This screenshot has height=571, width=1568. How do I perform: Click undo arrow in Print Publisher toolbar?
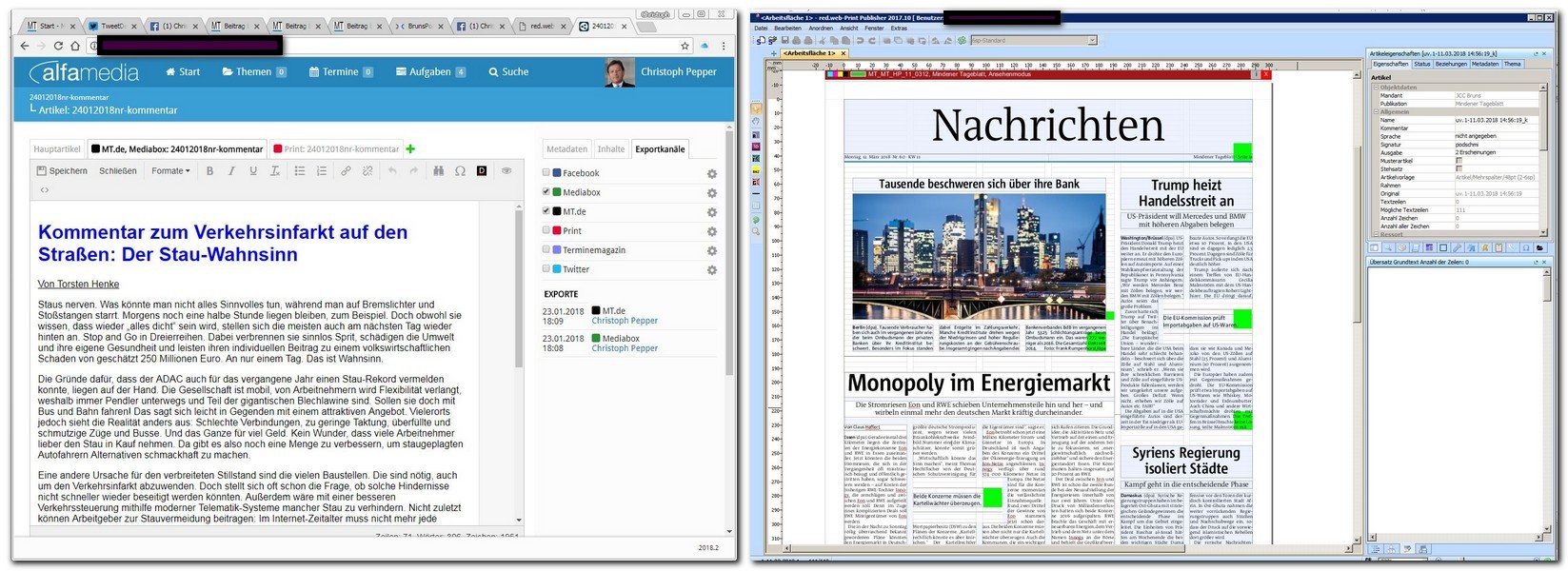pos(860,40)
